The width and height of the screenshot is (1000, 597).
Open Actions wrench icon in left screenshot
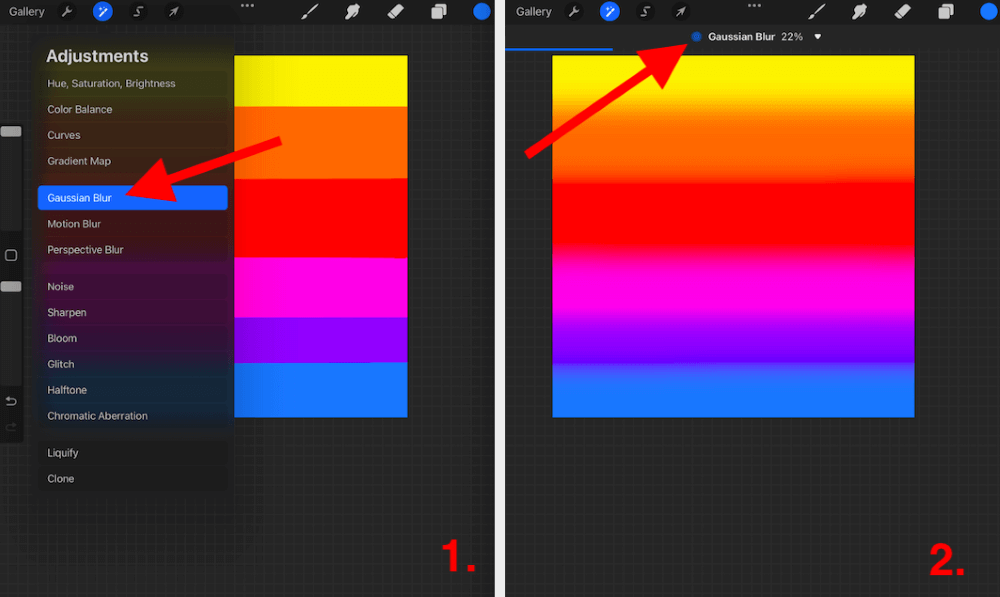(x=67, y=11)
